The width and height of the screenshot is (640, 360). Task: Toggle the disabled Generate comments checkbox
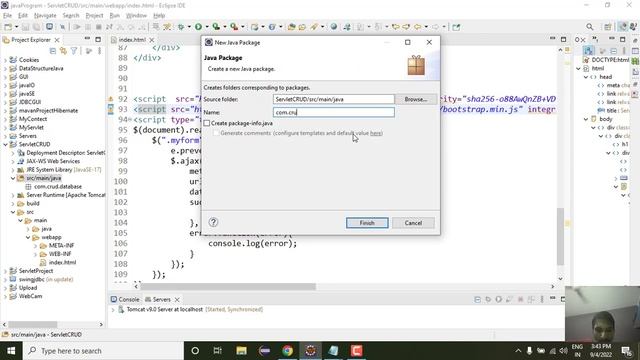(x=216, y=133)
